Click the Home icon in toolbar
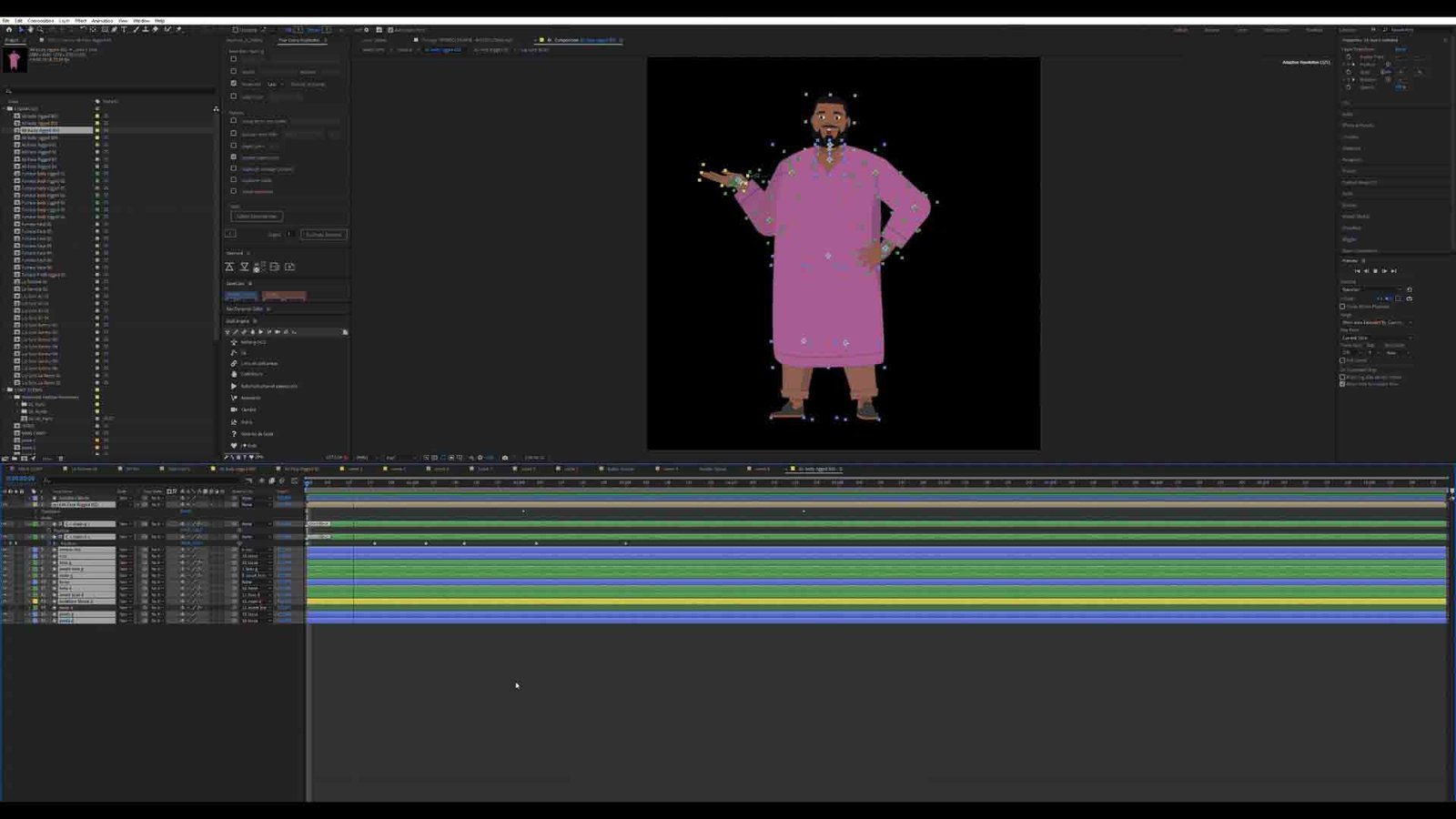The width and height of the screenshot is (1456, 819). [x=9, y=29]
